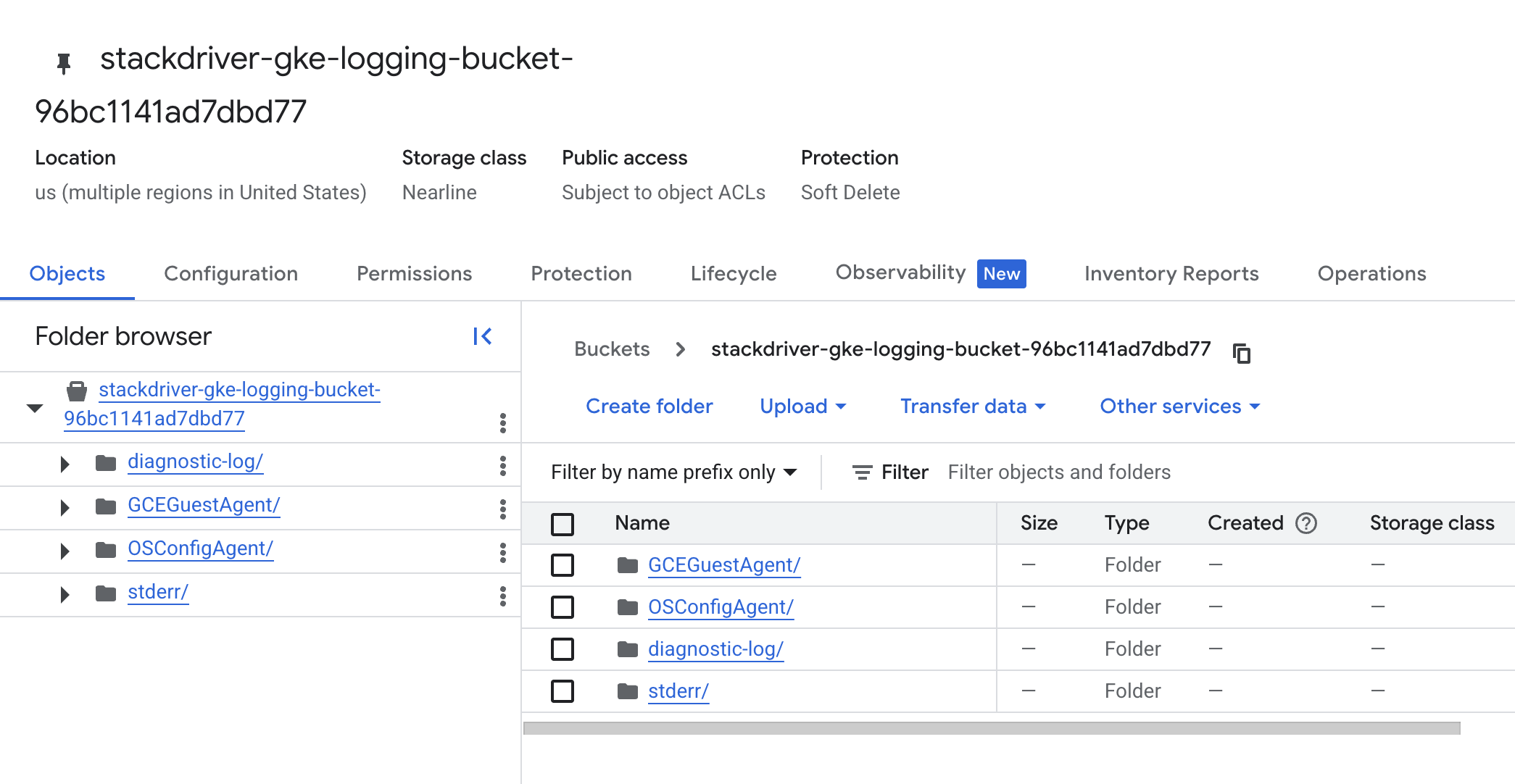Expand the GCEGuestAgent/ tree node
The width and height of the screenshot is (1515, 784).
(65, 507)
